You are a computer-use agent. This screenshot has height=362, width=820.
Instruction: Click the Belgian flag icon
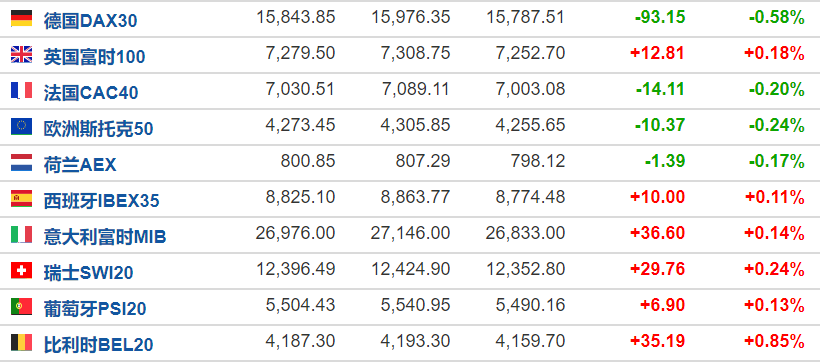(x=21, y=343)
